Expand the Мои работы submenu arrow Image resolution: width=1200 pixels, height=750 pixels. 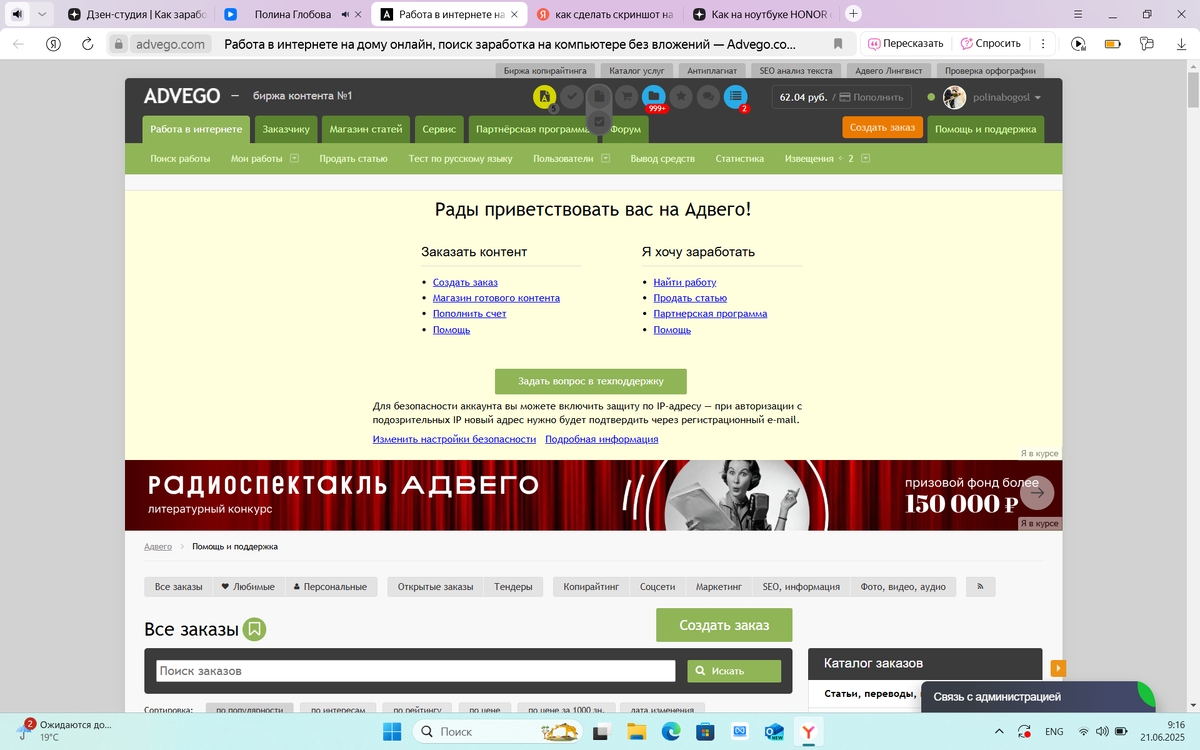[294, 158]
